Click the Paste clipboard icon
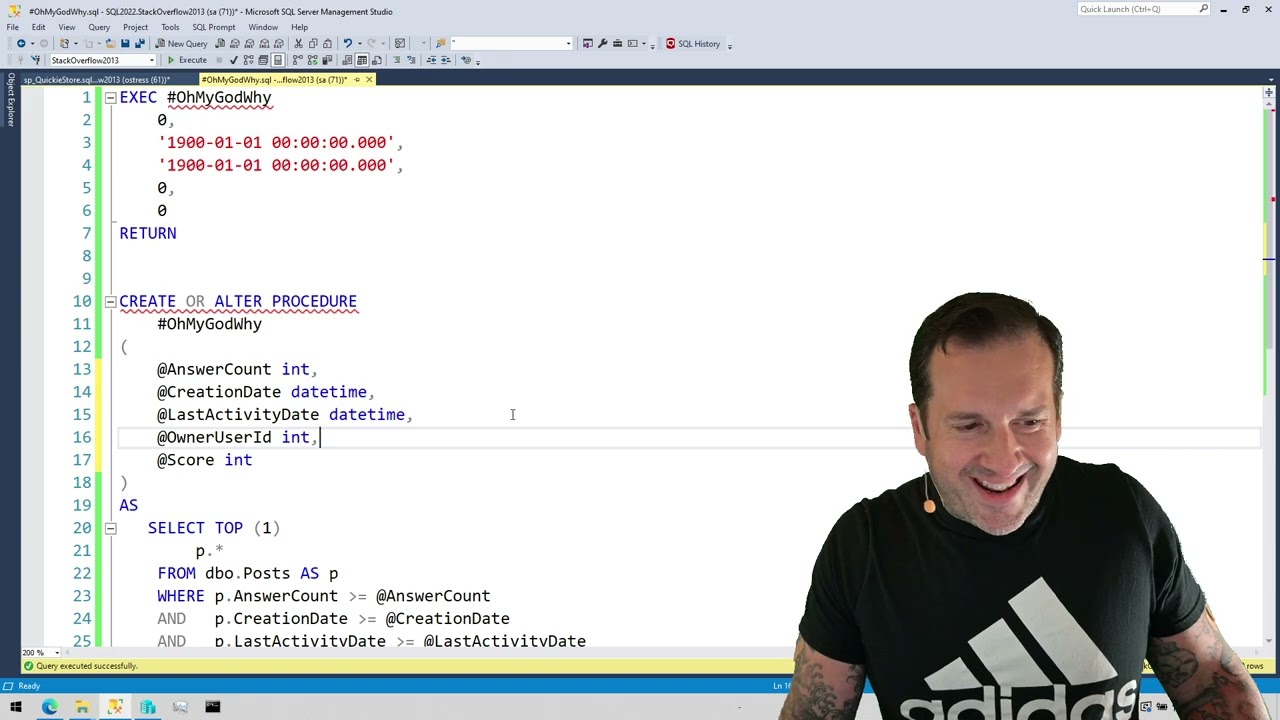Image resolution: width=1280 pixels, height=720 pixels. (328, 43)
